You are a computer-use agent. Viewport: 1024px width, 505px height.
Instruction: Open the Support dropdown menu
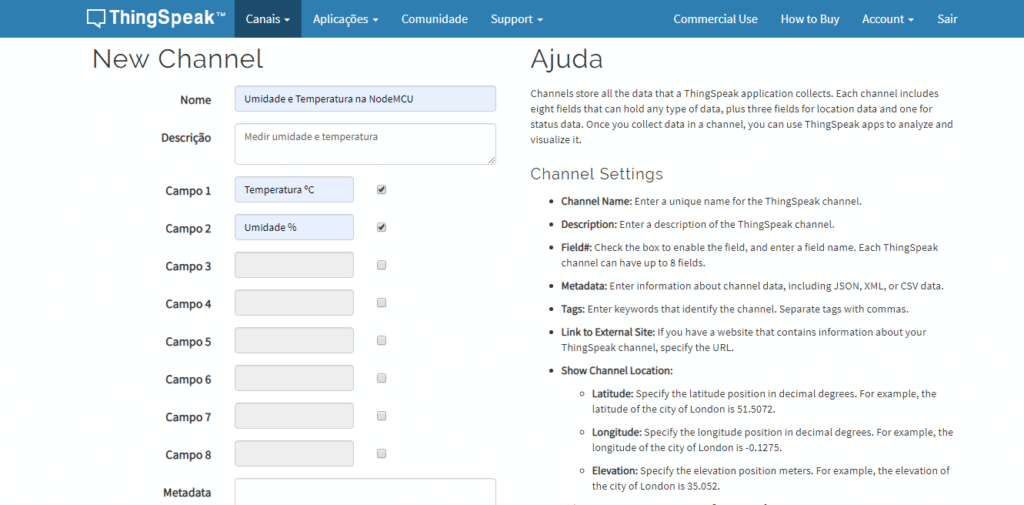[x=517, y=19]
